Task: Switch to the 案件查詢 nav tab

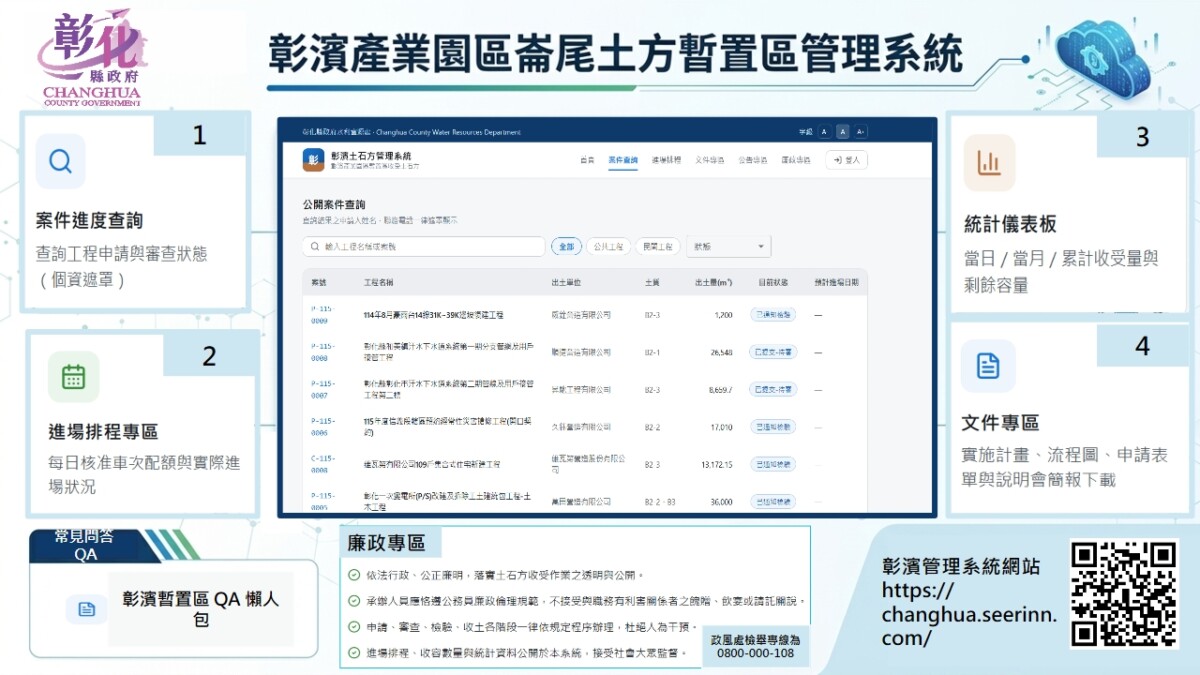Action: (623, 160)
